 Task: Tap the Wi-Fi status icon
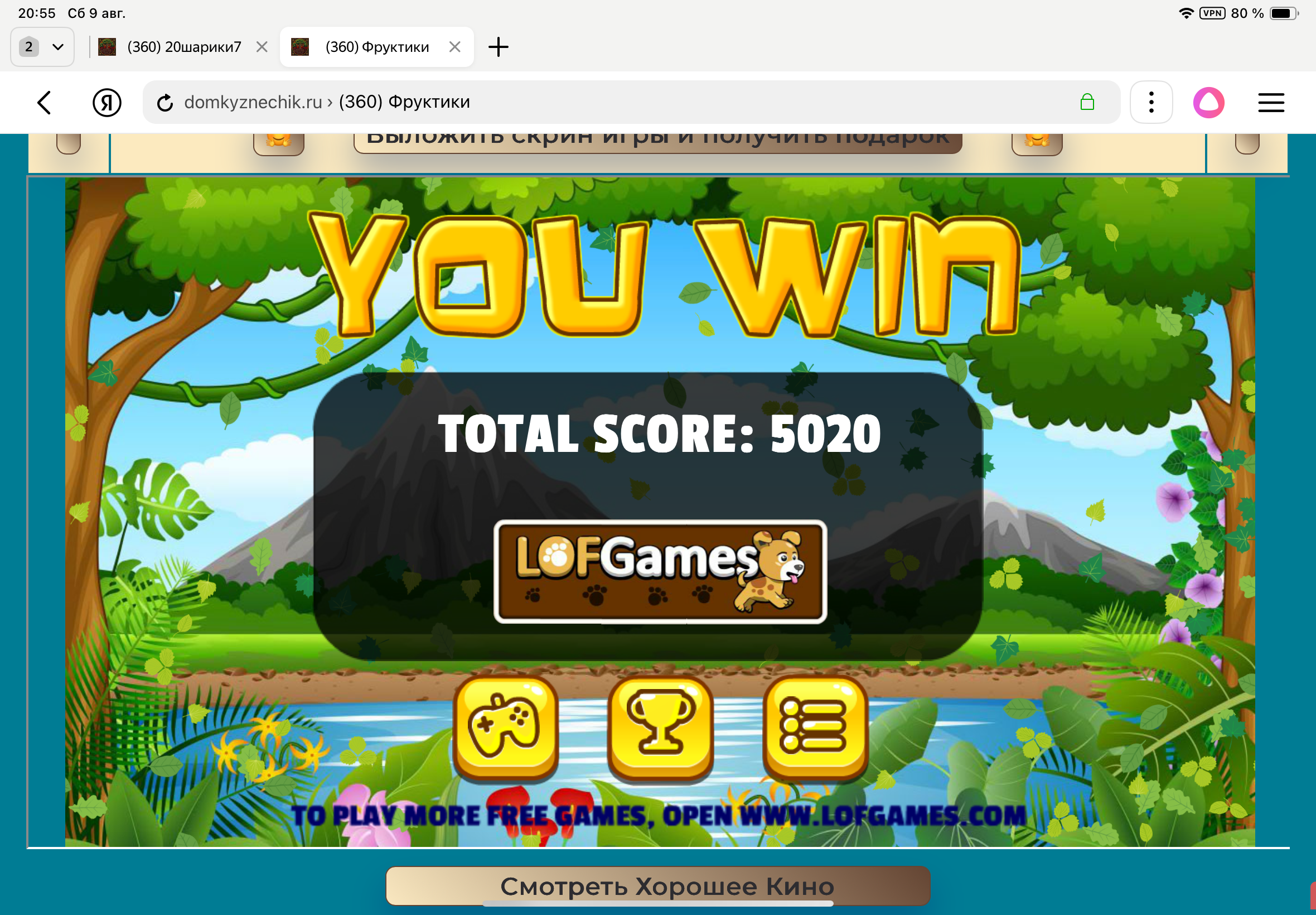1186,13
